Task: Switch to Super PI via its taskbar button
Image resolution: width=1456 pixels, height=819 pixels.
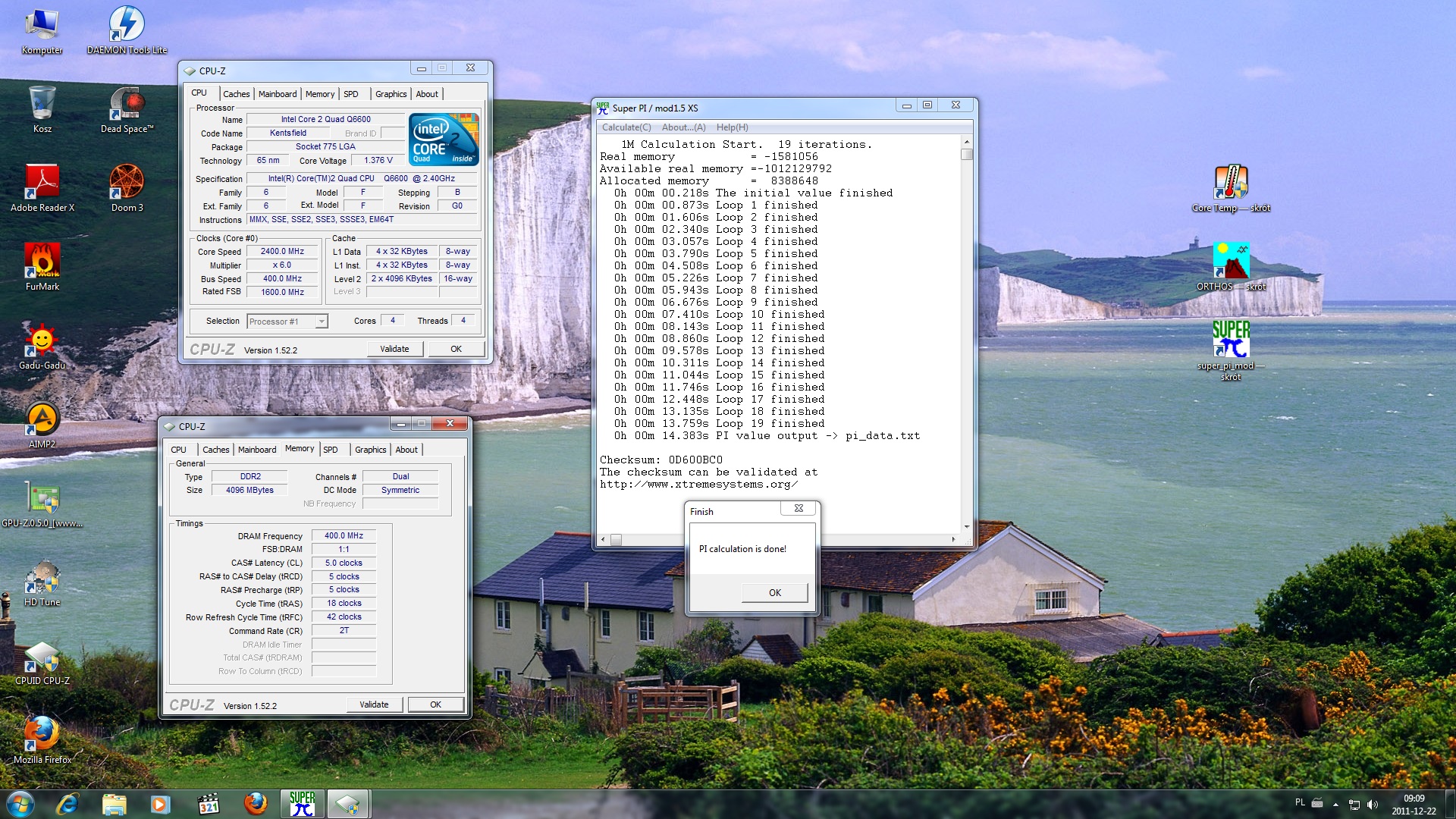Action: coord(302,804)
